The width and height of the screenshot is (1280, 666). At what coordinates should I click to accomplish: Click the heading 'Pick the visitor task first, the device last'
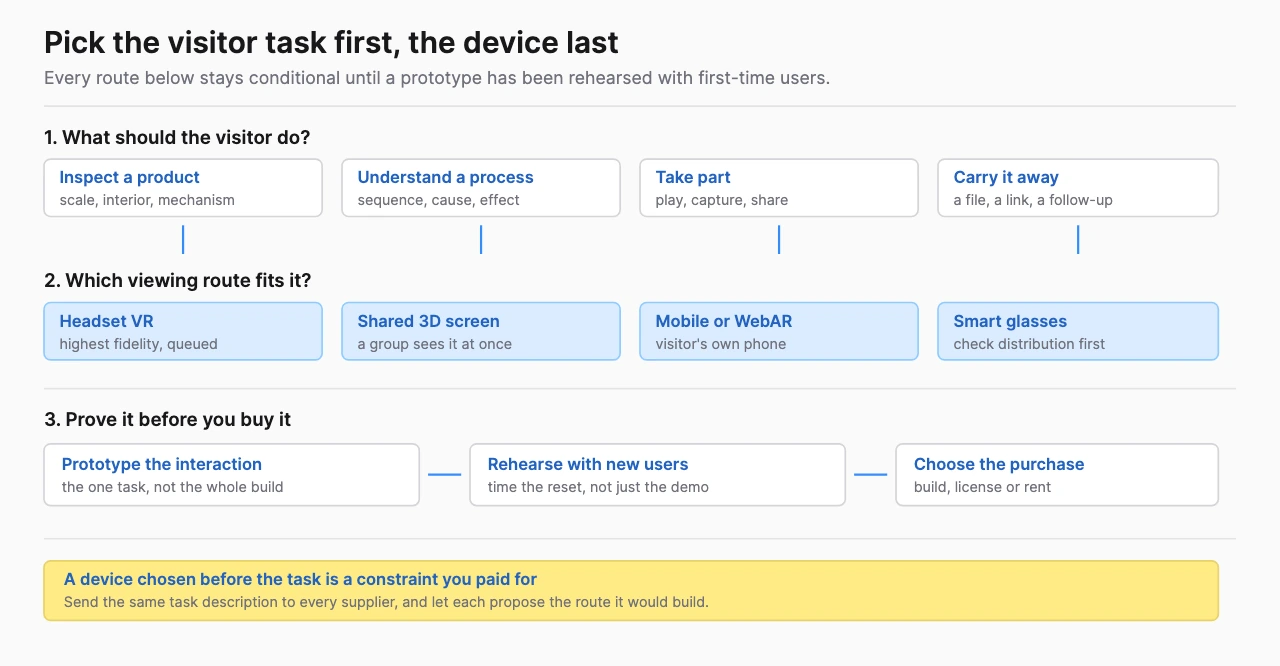(x=331, y=43)
